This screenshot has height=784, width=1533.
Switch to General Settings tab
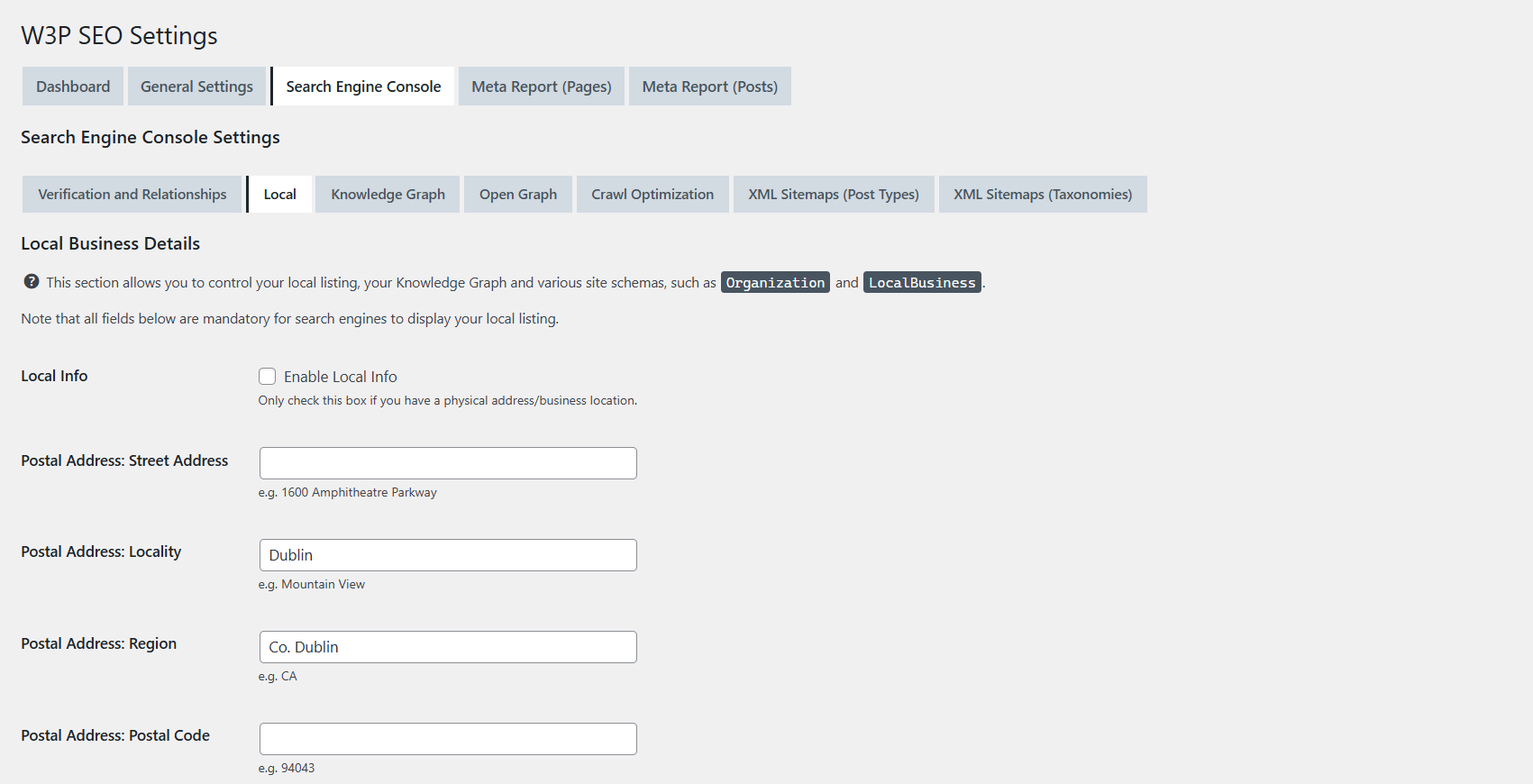tap(196, 87)
